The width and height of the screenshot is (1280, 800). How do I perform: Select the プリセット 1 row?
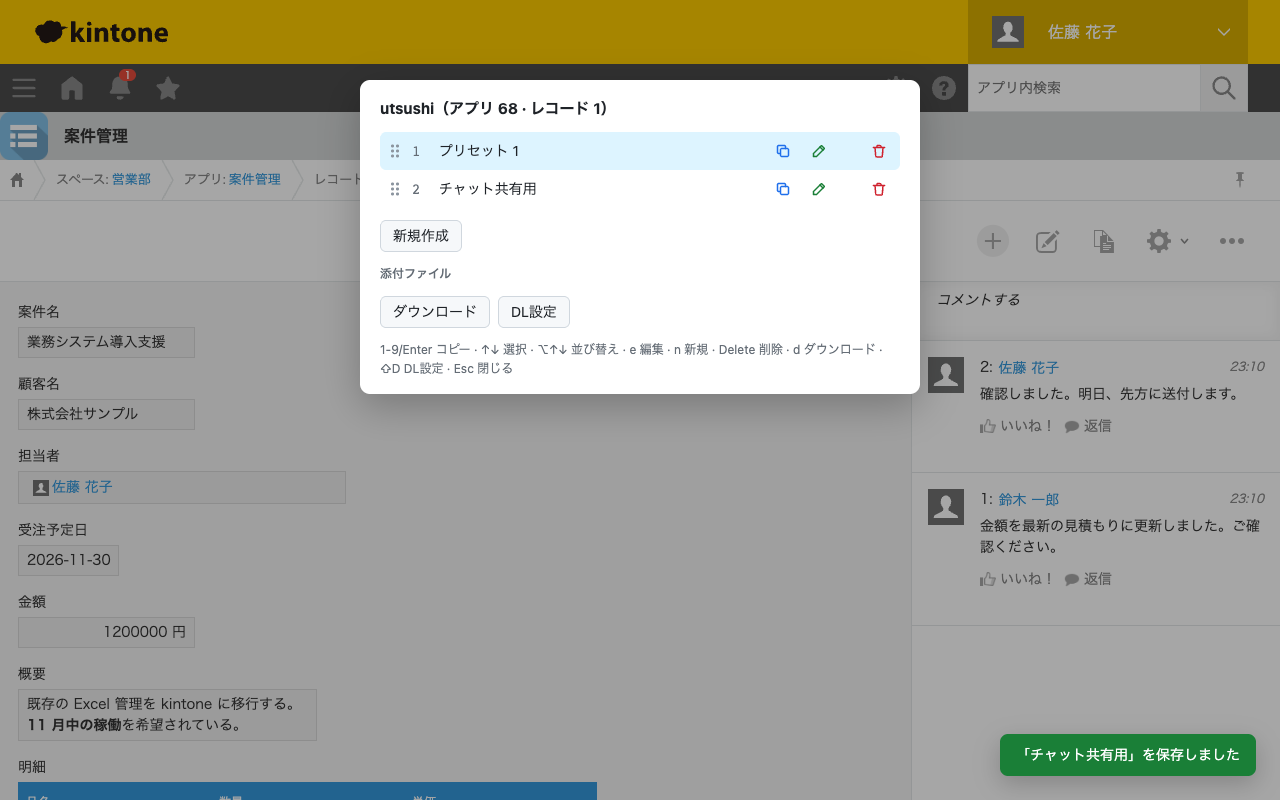(x=640, y=151)
